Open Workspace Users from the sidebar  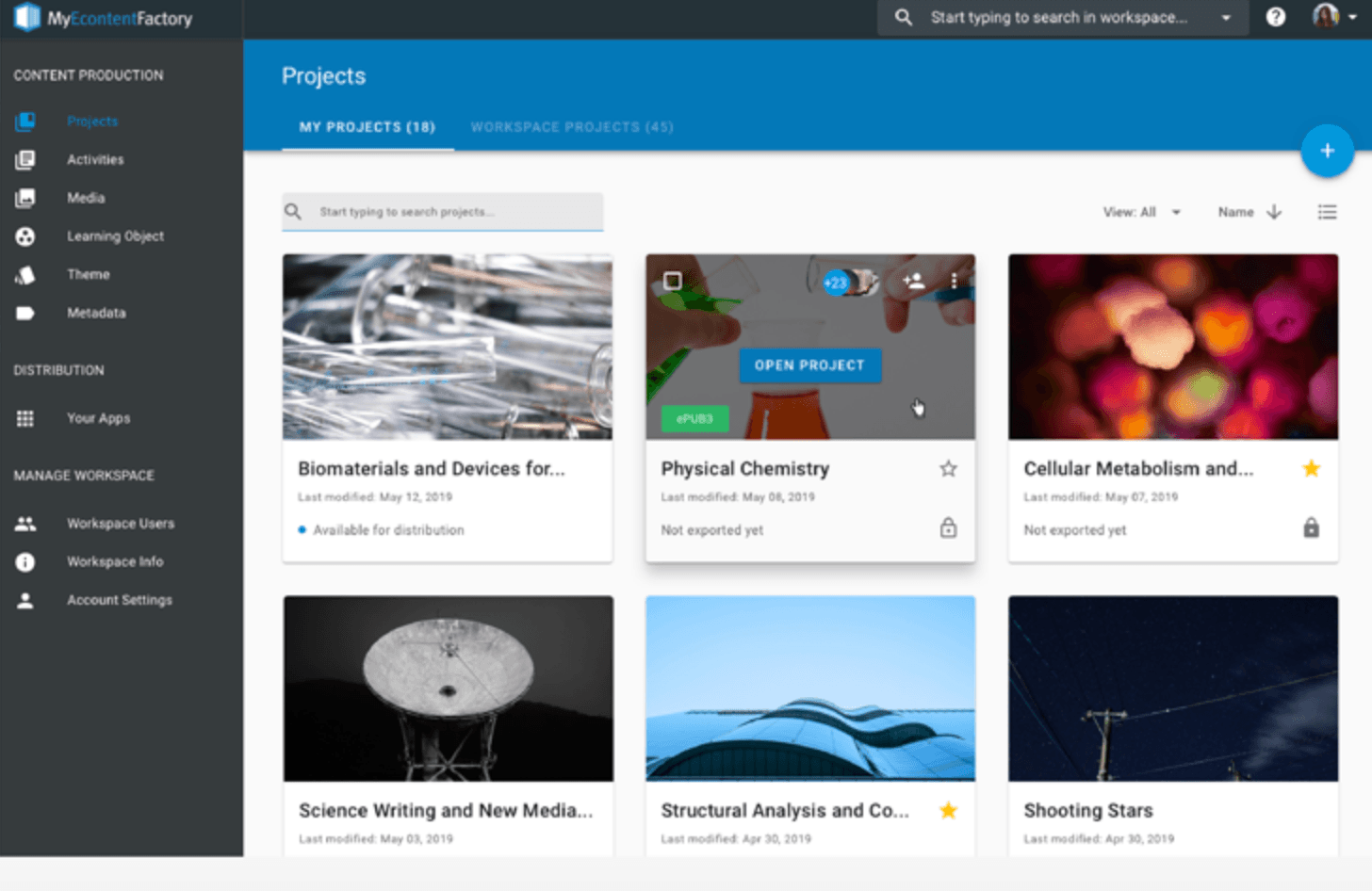point(121,523)
